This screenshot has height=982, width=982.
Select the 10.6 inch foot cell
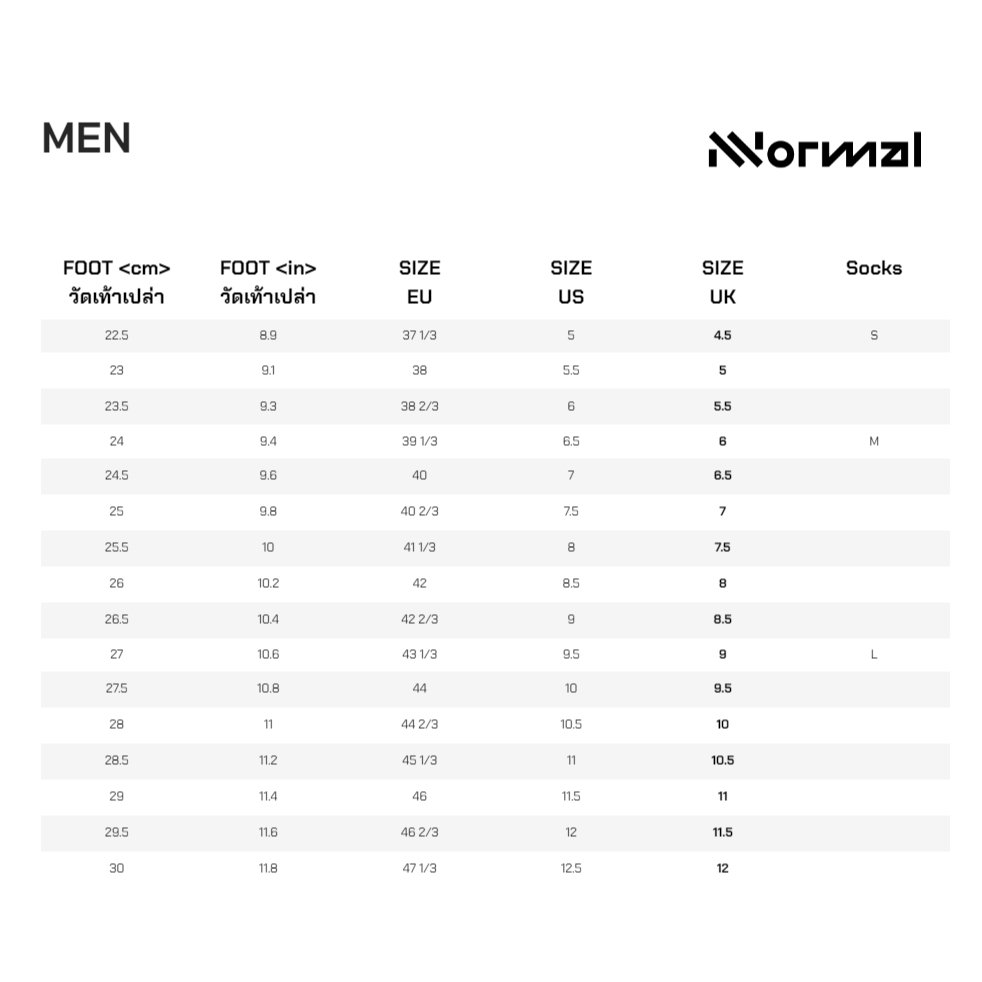[268, 654]
